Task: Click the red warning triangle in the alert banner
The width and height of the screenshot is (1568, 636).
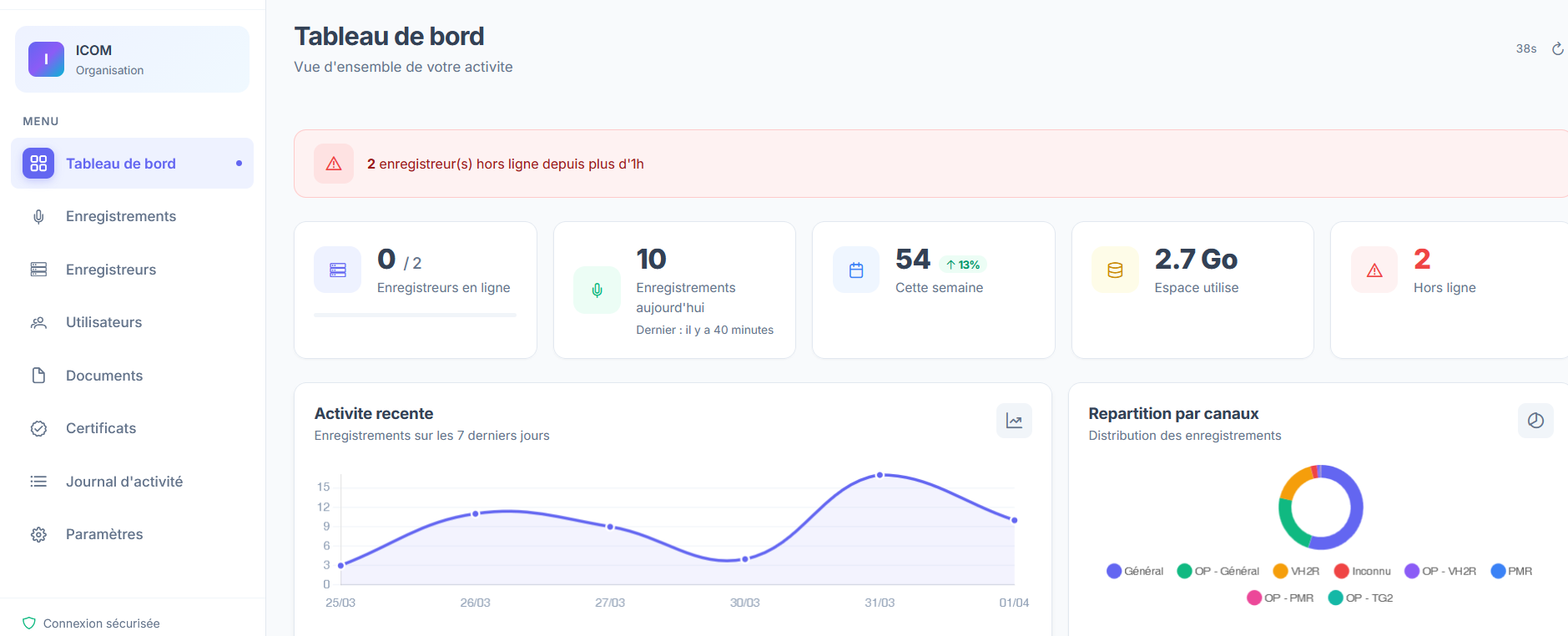Action: click(x=334, y=164)
